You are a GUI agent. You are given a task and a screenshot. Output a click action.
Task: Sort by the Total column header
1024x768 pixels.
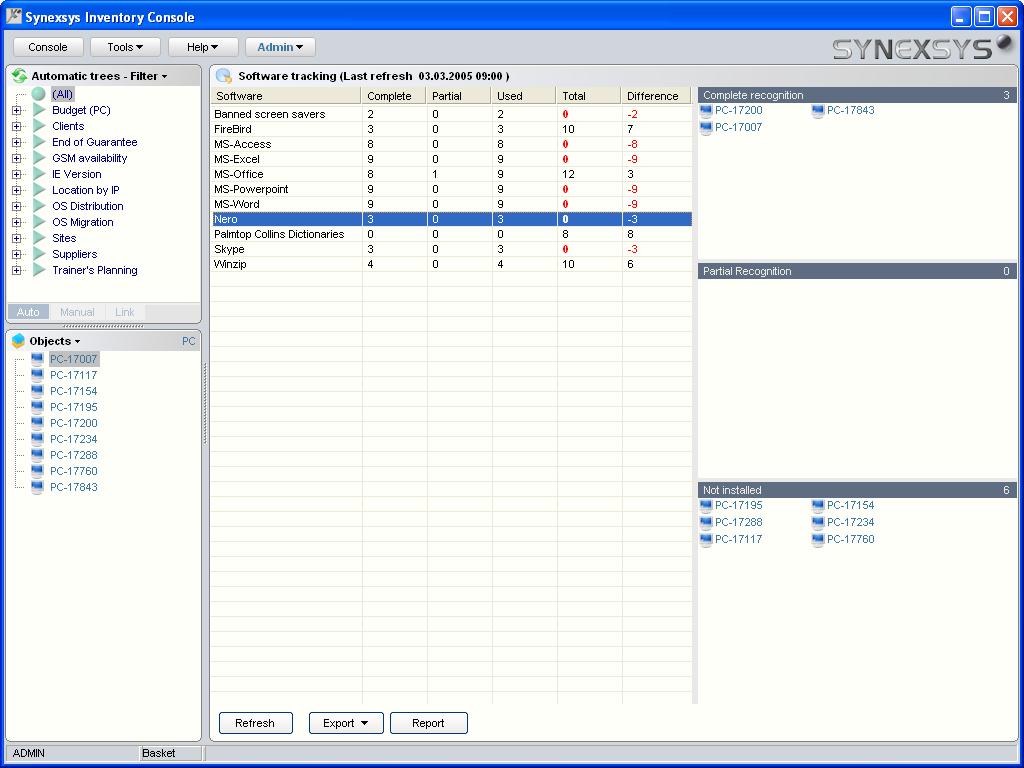tap(588, 96)
